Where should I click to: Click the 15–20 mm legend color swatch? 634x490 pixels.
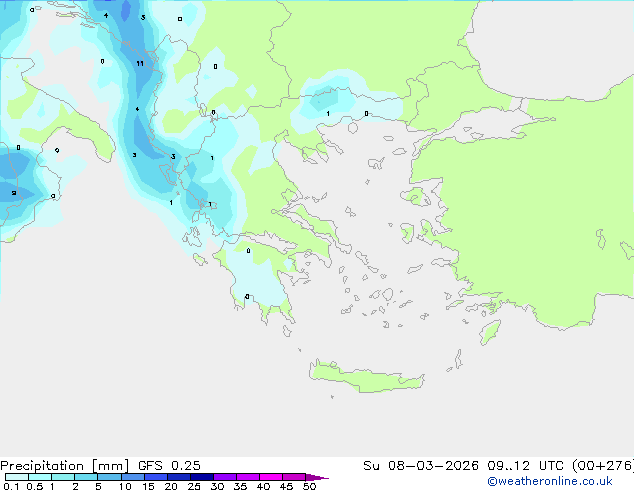click(155, 477)
